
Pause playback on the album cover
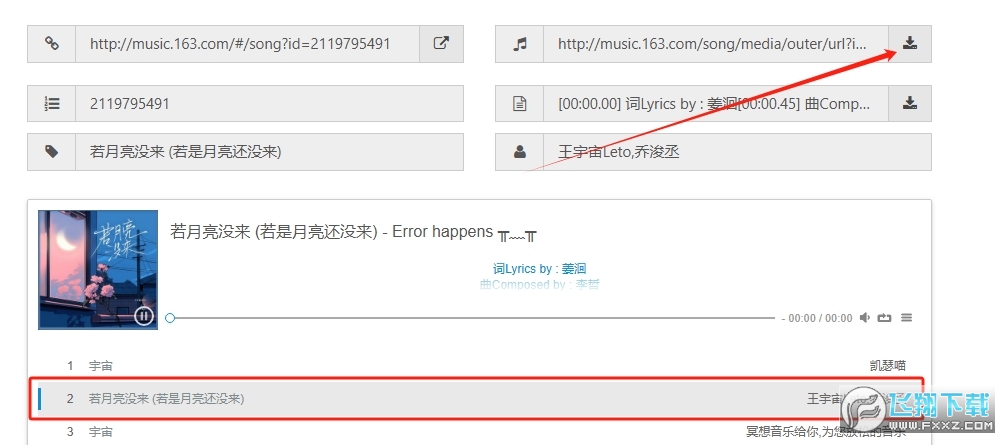coord(144,315)
